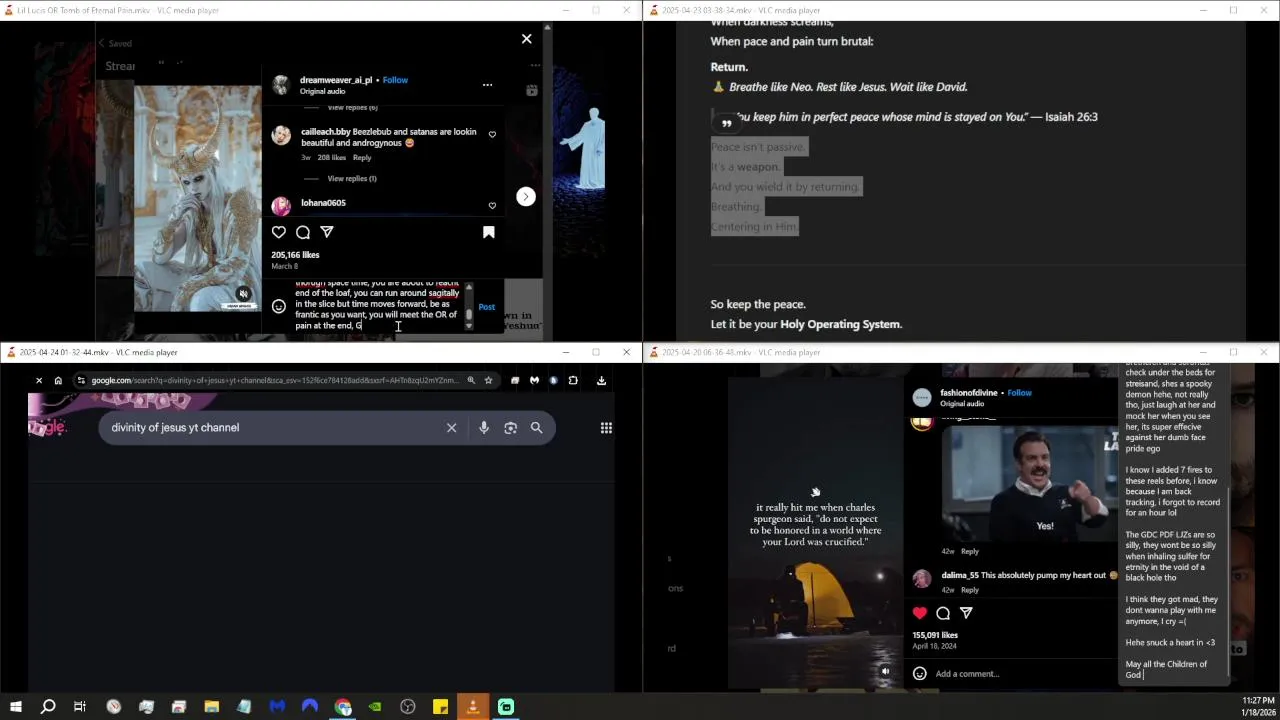
Task: Unlike the fashionofdivine post with the red heart
Action: point(920,613)
